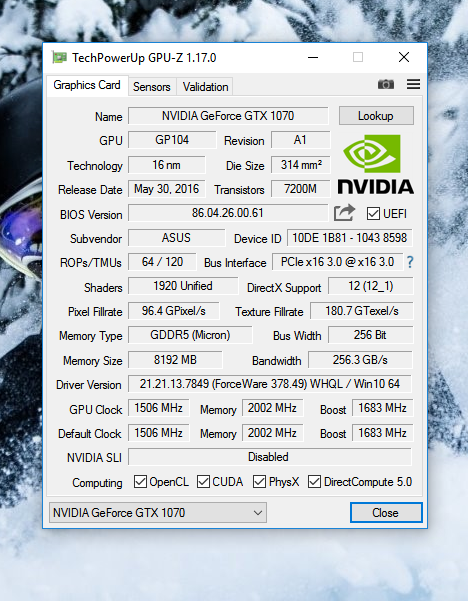Click the GPU Clock row Boost 1683 MHz field
The width and height of the screenshot is (468, 601).
382,408
